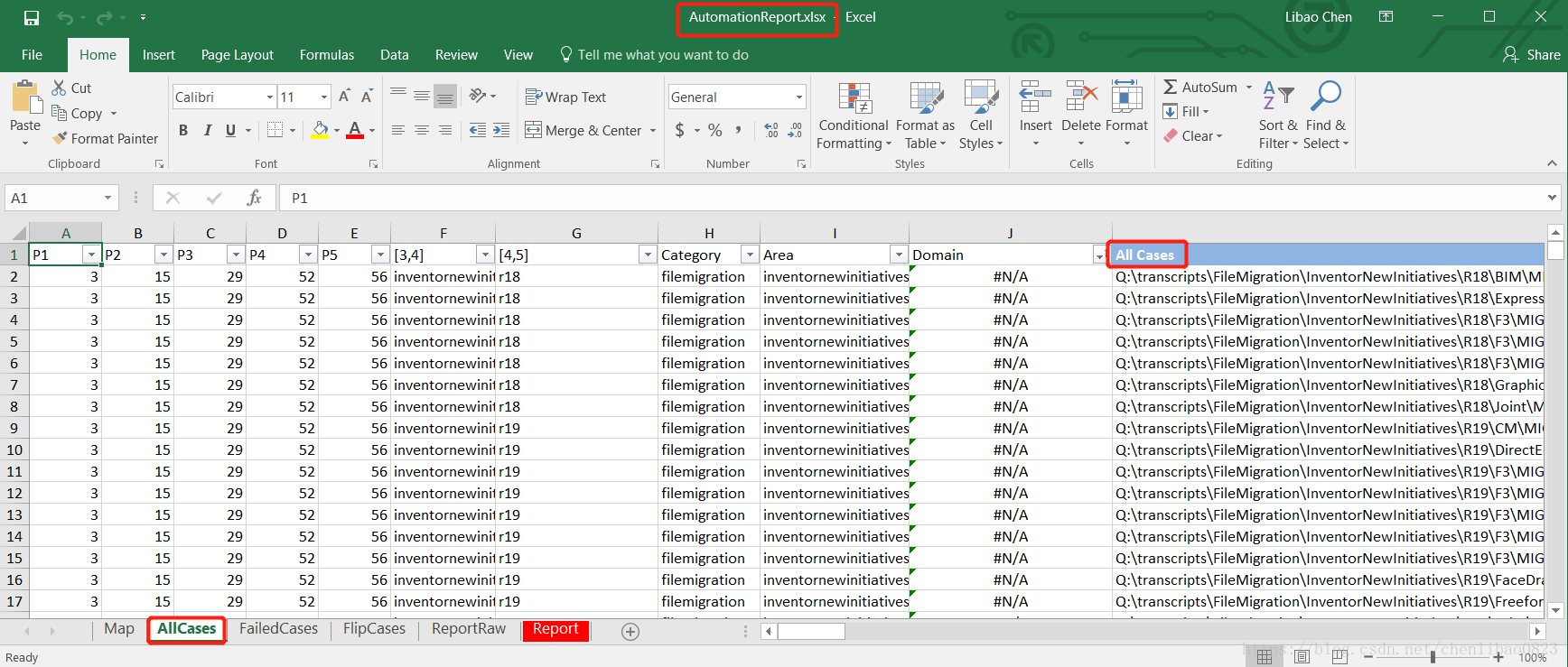
Task: Toggle Italic text formatting
Action: [207, 130]
